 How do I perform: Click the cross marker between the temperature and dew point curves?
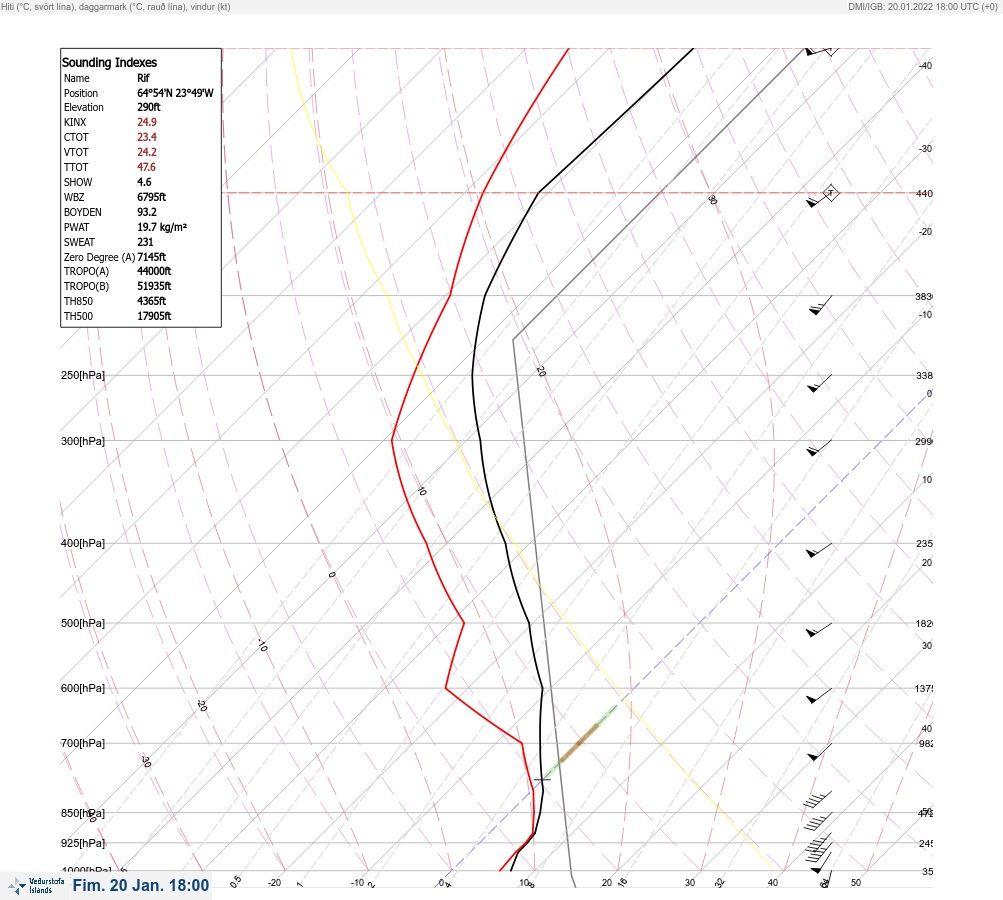[x=542, y=779]
